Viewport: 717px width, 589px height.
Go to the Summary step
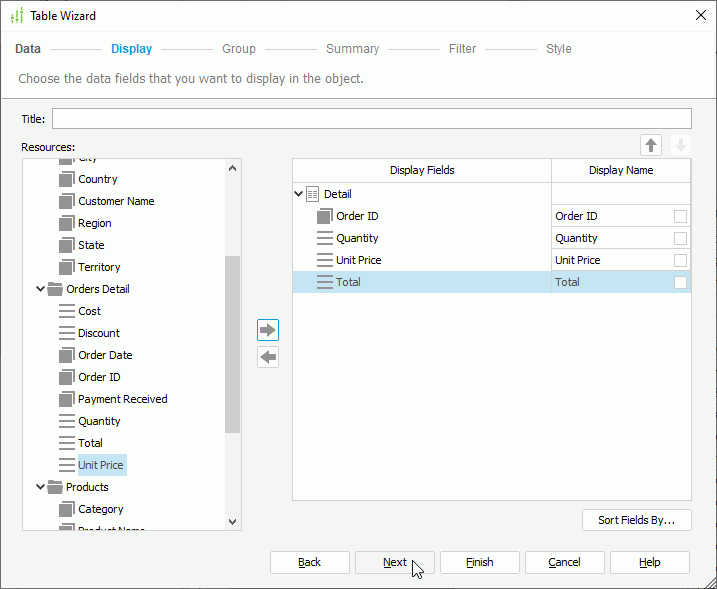(x=353, y=49)
